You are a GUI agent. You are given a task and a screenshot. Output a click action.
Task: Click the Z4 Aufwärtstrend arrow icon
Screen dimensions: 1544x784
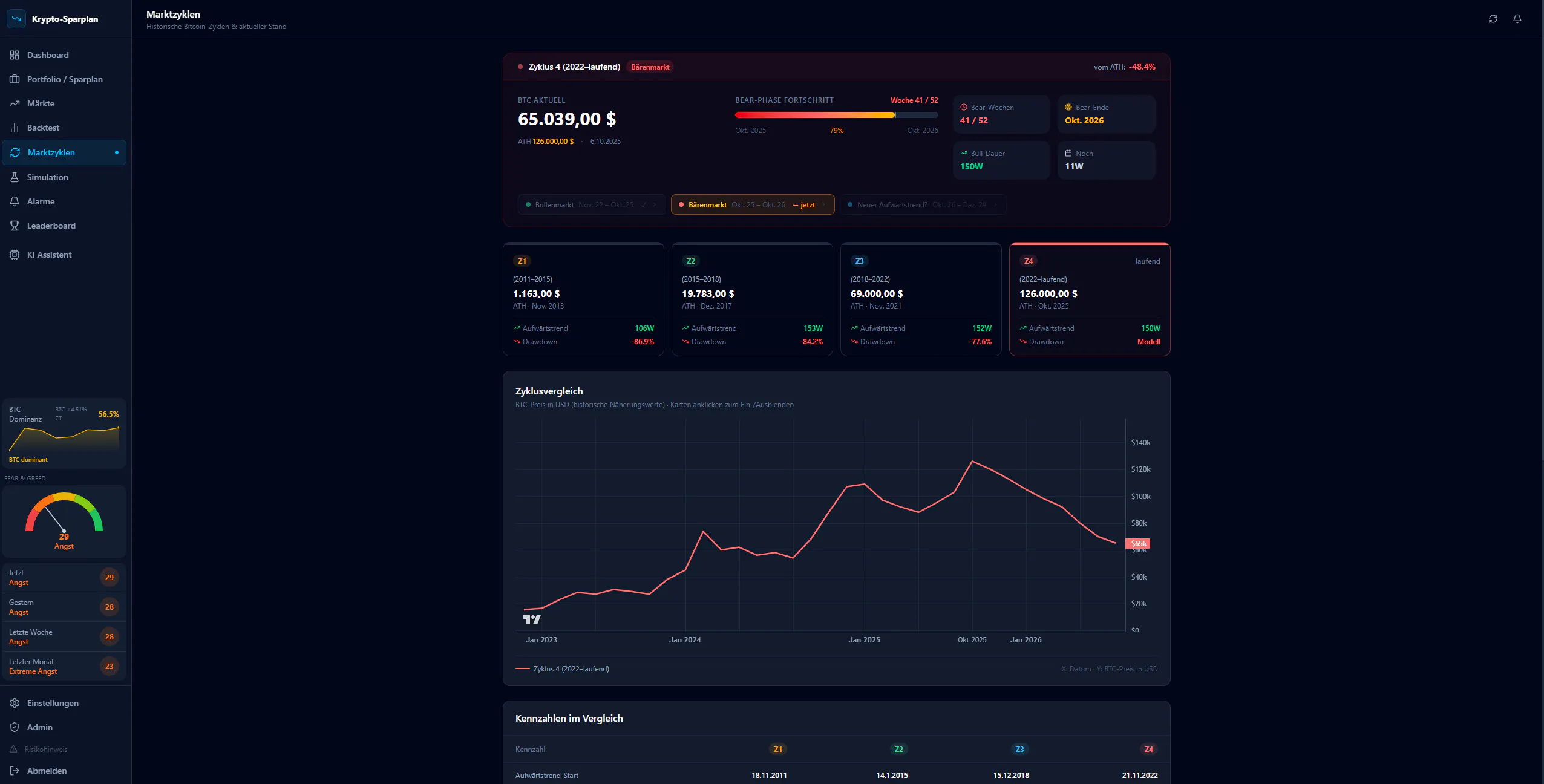[1023, 328]
